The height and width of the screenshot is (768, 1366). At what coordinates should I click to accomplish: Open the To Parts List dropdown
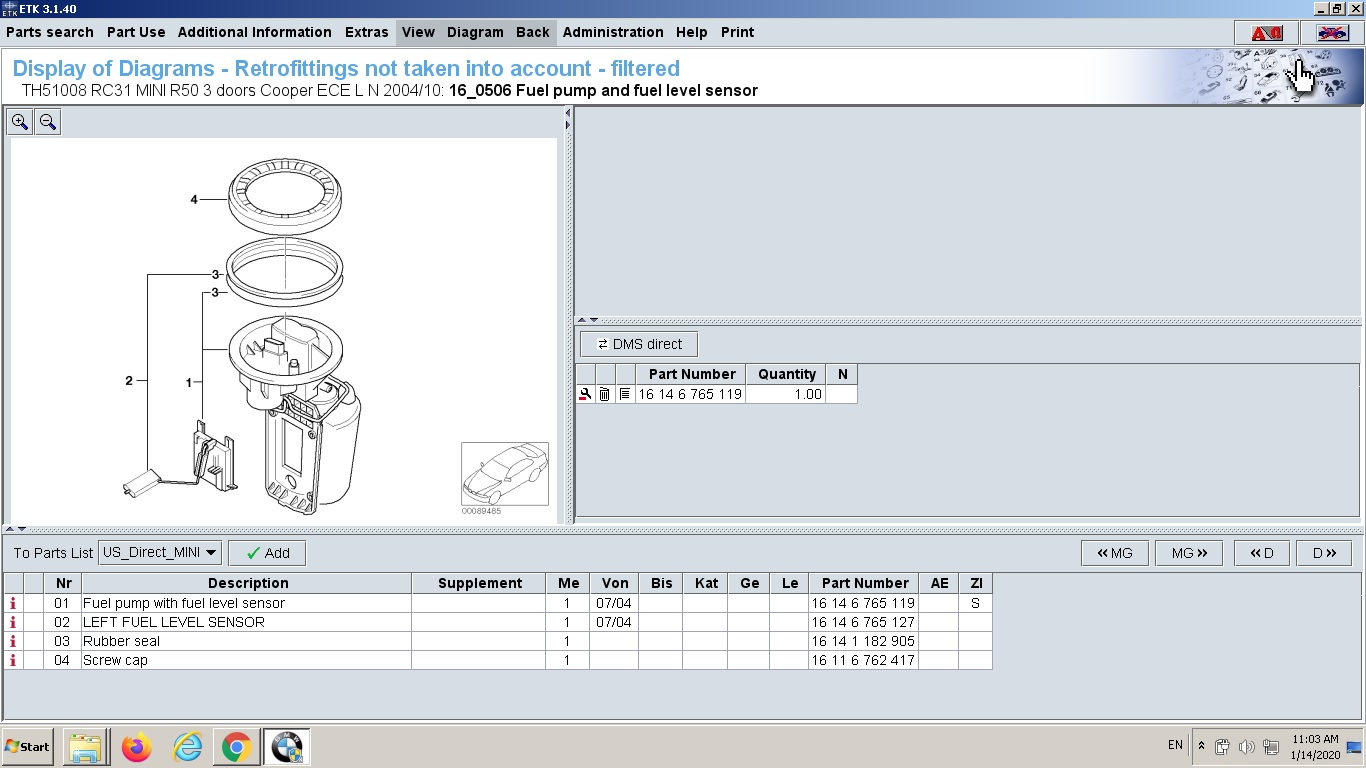point(159,553)
